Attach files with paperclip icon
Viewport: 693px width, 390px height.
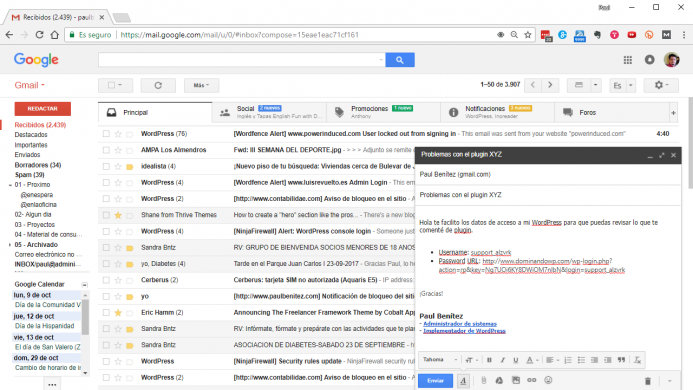484,380
